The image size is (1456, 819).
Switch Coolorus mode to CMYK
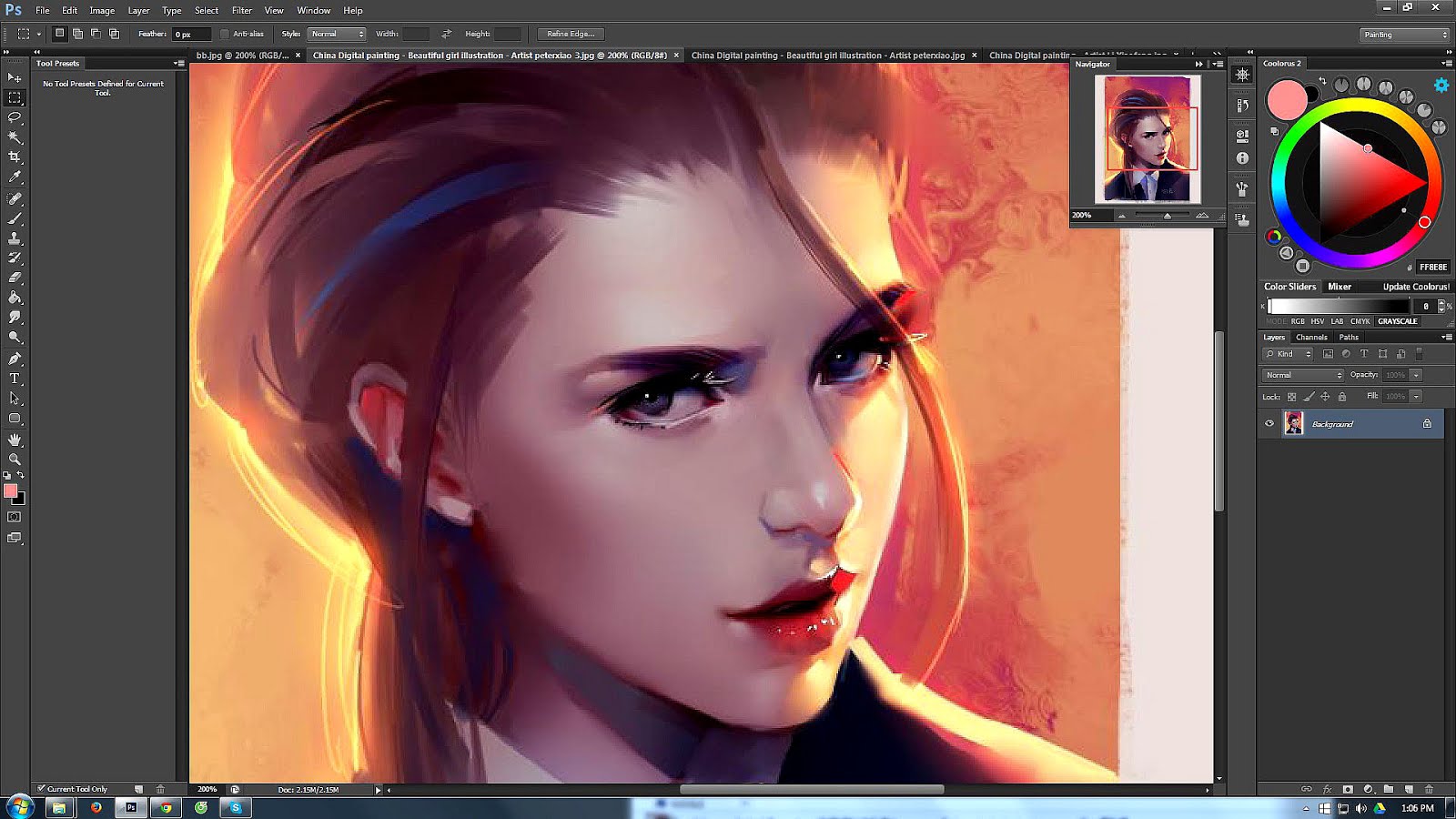point(1360,321)
